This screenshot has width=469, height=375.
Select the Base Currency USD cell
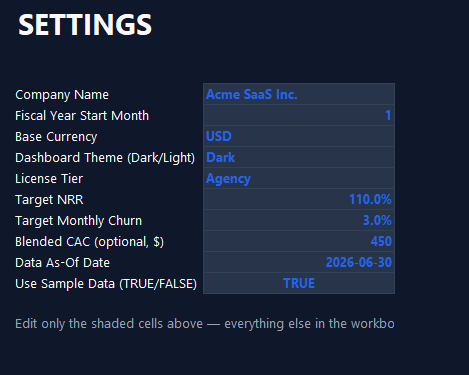(x=299, y=136)
